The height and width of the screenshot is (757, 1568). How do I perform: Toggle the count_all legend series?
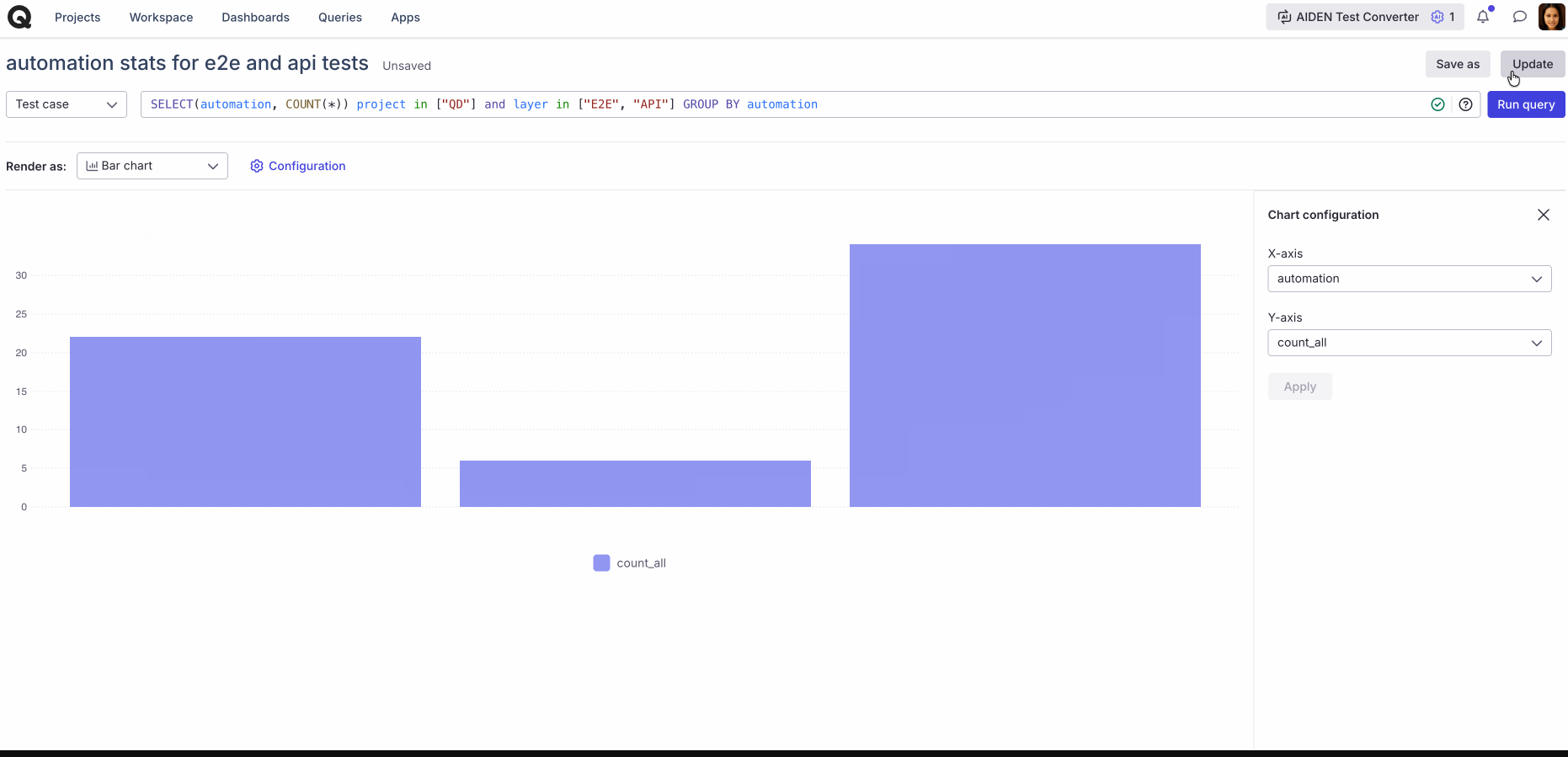[x=630, y=563]
